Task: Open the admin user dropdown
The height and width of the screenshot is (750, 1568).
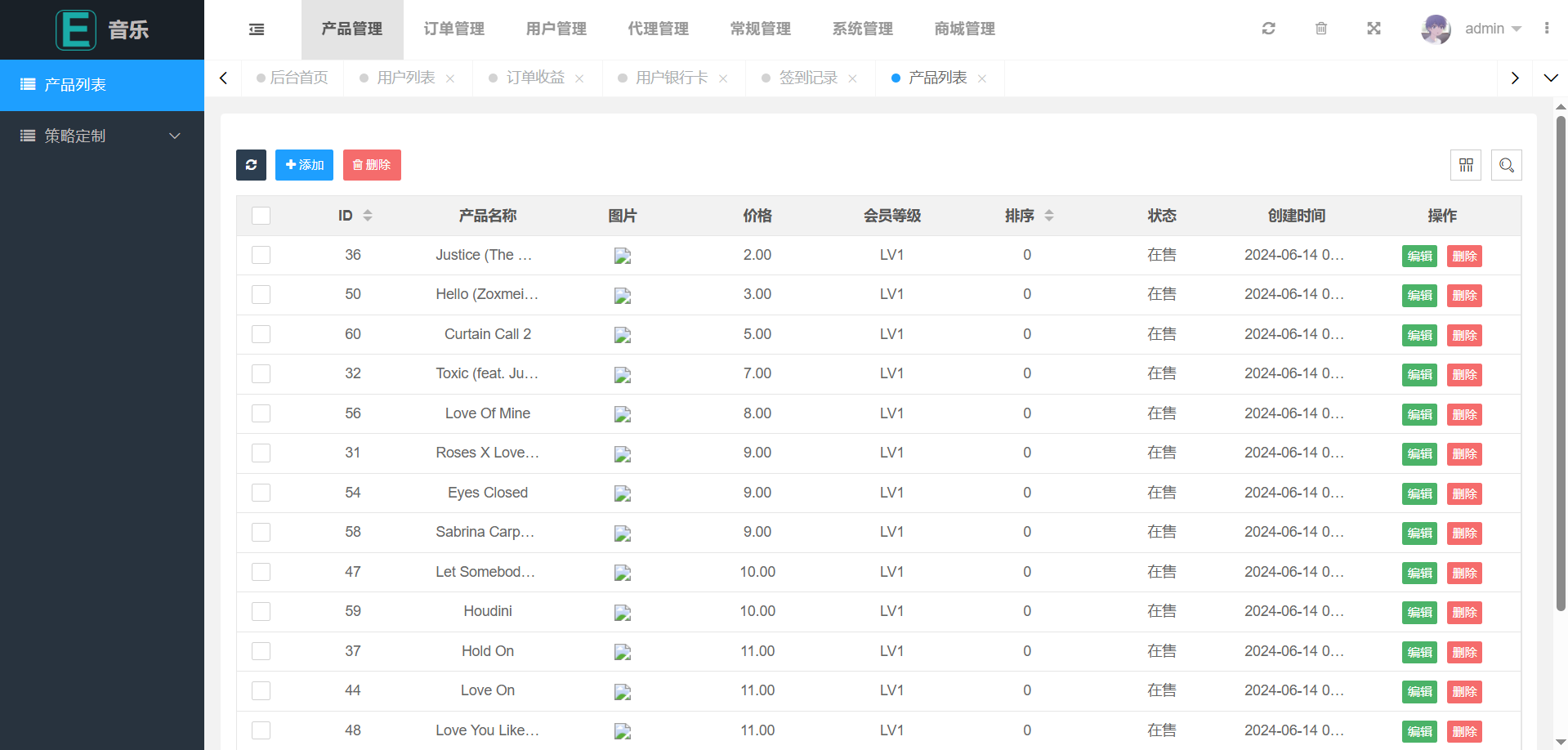Action: click(1482, 29)
